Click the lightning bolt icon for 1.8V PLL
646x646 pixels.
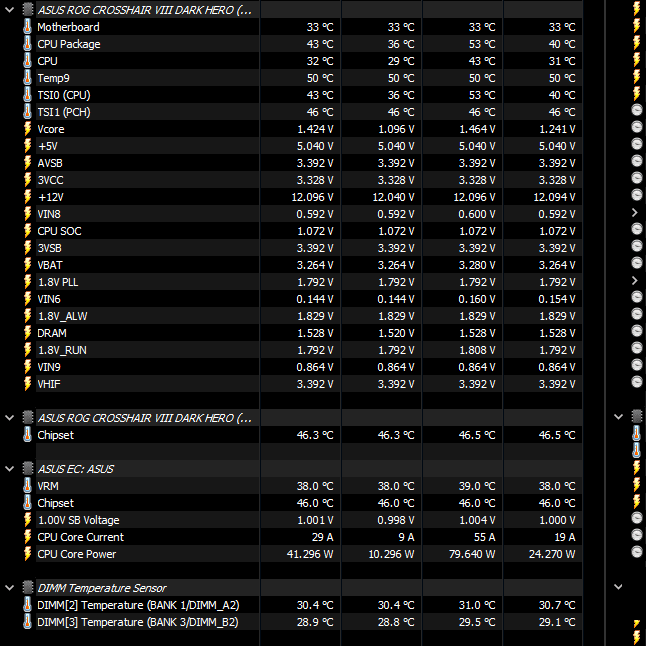pyautogui.click(x=27, y=282)
